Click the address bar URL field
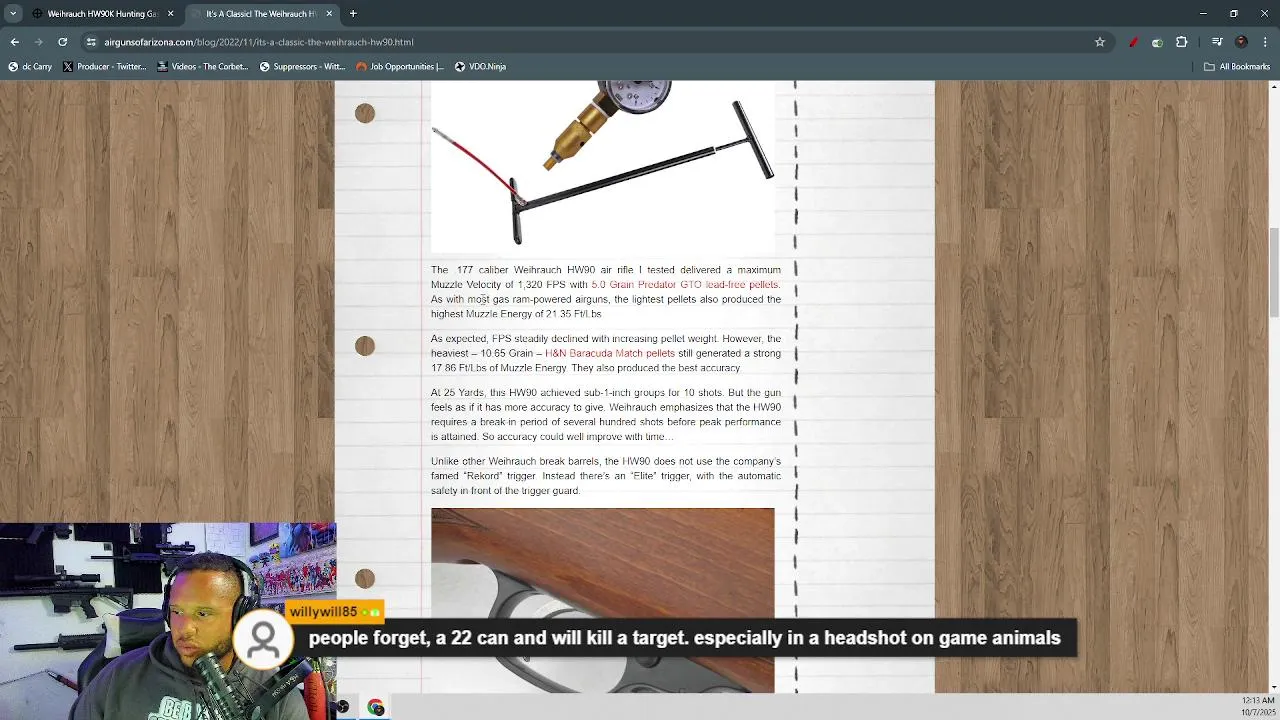 590,42
